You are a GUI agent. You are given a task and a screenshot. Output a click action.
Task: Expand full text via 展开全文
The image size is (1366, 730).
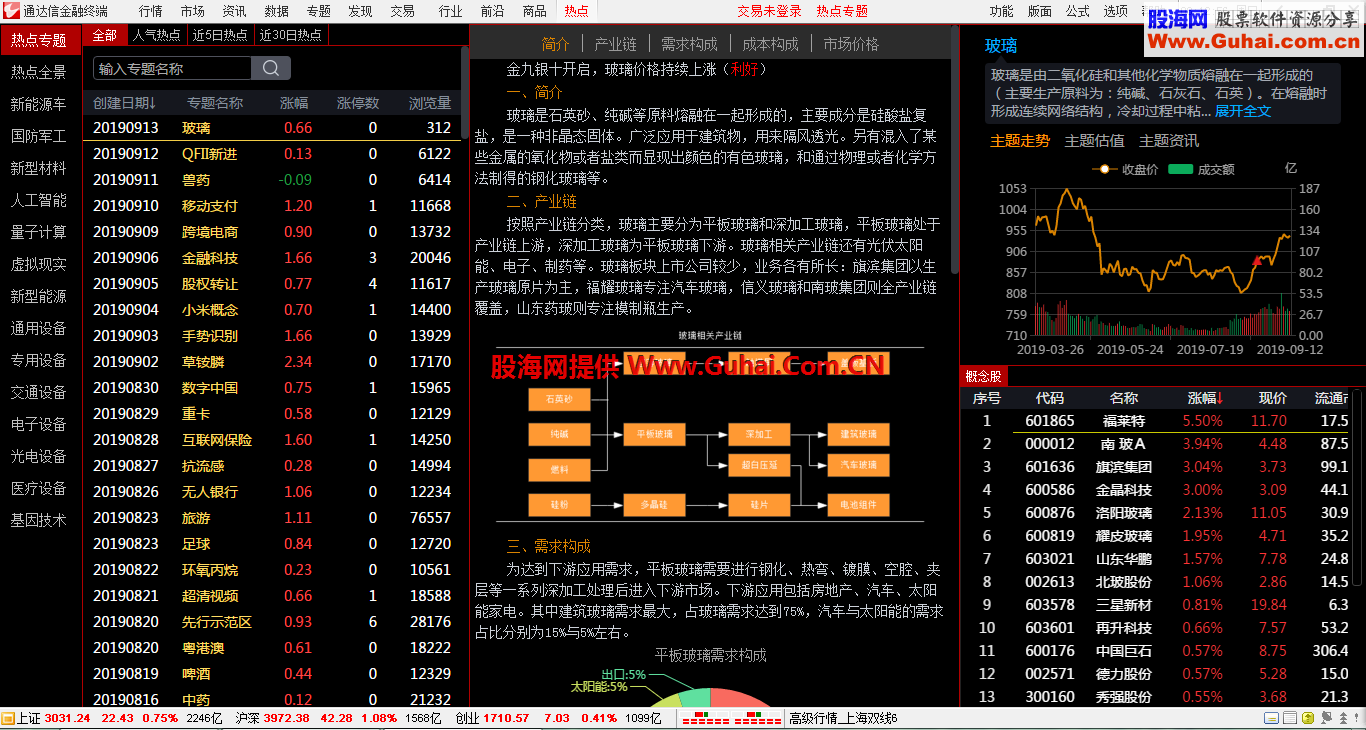click(x=1243, y=111)
